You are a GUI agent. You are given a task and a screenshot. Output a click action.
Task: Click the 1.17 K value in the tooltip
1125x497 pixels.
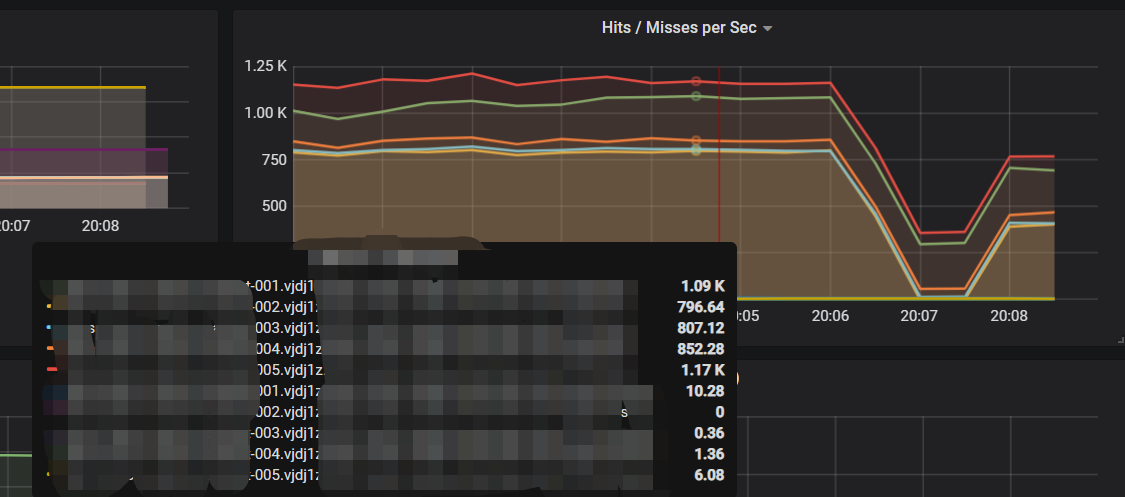tap(703, 370)
